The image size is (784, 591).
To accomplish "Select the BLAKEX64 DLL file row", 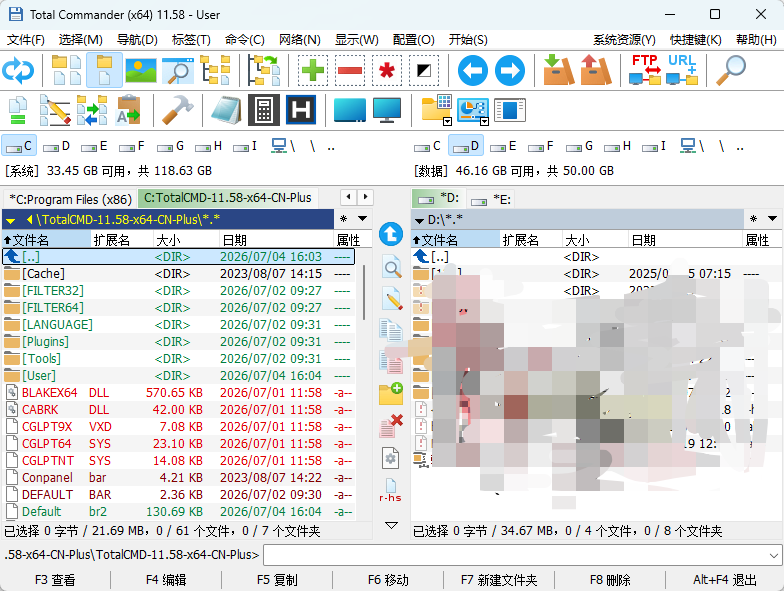I will 178,393.
